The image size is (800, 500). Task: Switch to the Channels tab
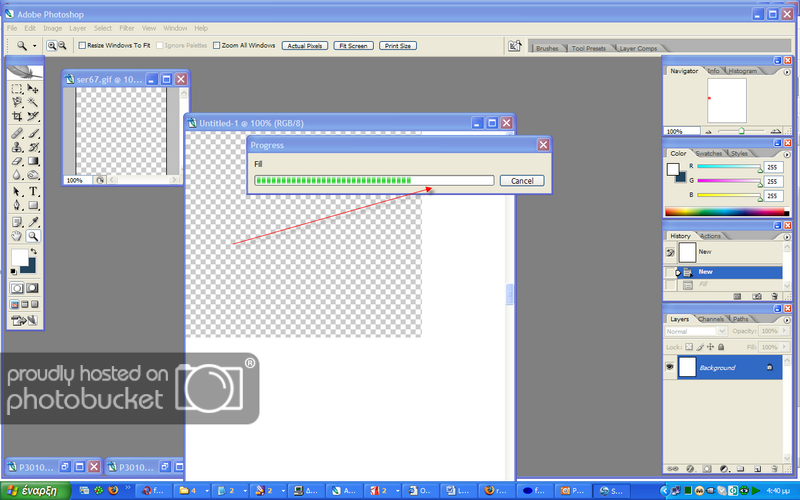tap(710, 319)
